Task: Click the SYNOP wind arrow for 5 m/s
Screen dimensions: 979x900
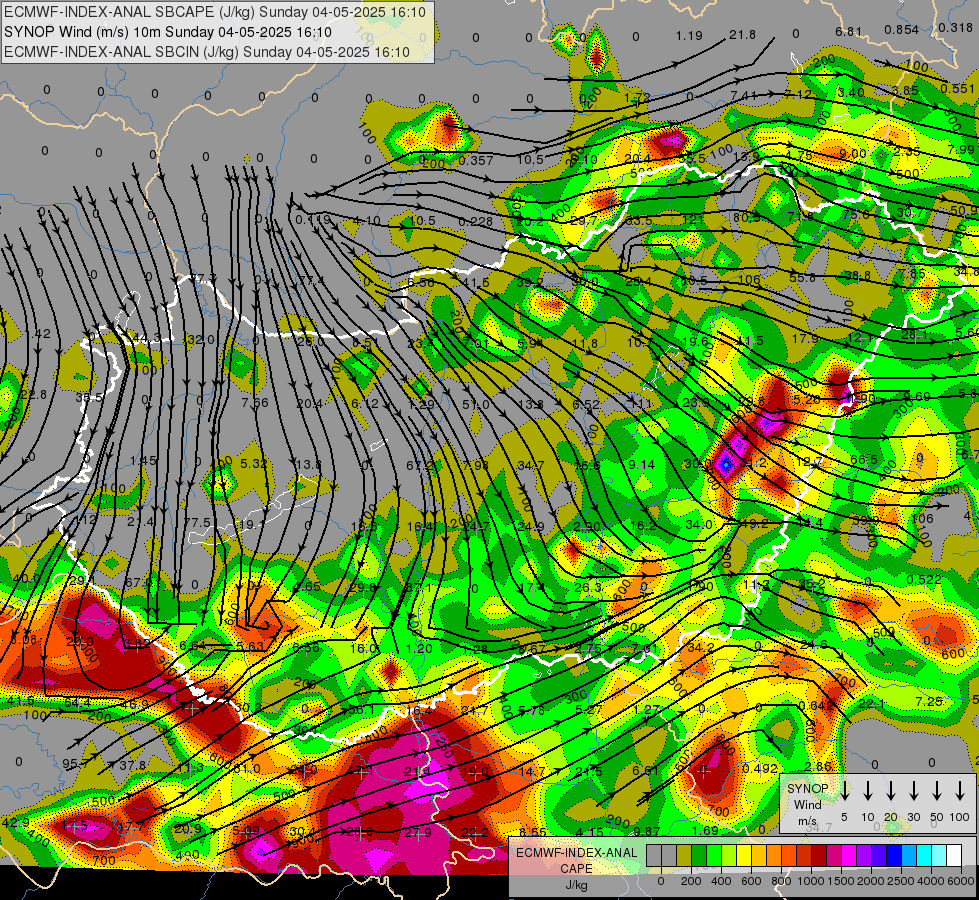Action: pos(844,791)
